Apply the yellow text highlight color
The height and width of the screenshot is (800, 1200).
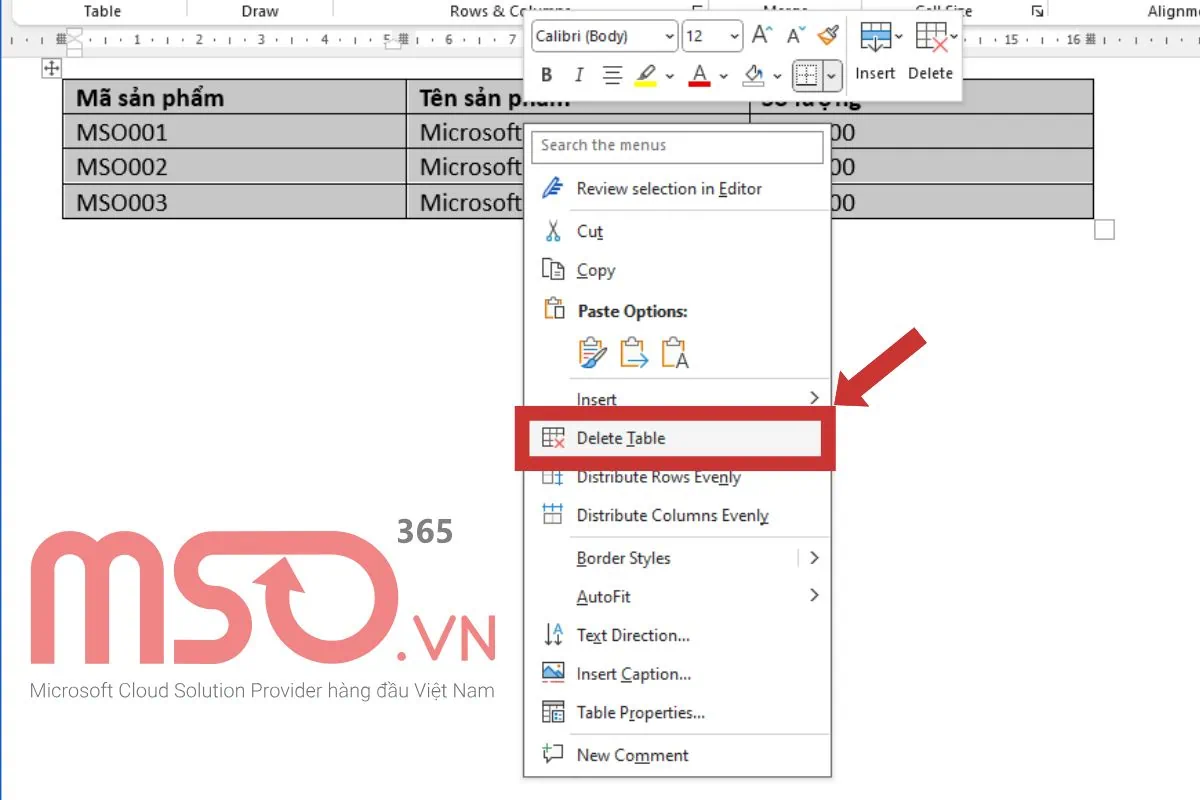point(646,75)
